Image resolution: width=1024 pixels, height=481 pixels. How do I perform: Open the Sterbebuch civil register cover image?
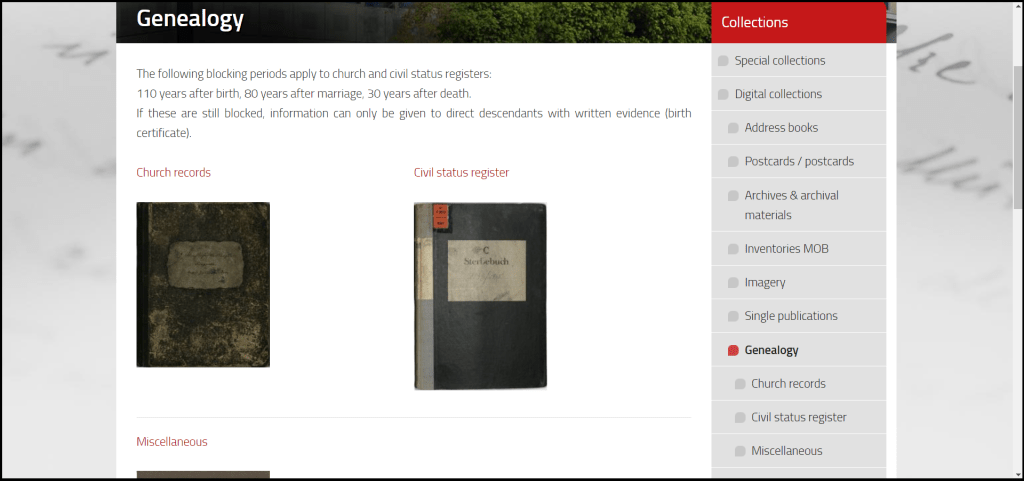coord(481,296)
